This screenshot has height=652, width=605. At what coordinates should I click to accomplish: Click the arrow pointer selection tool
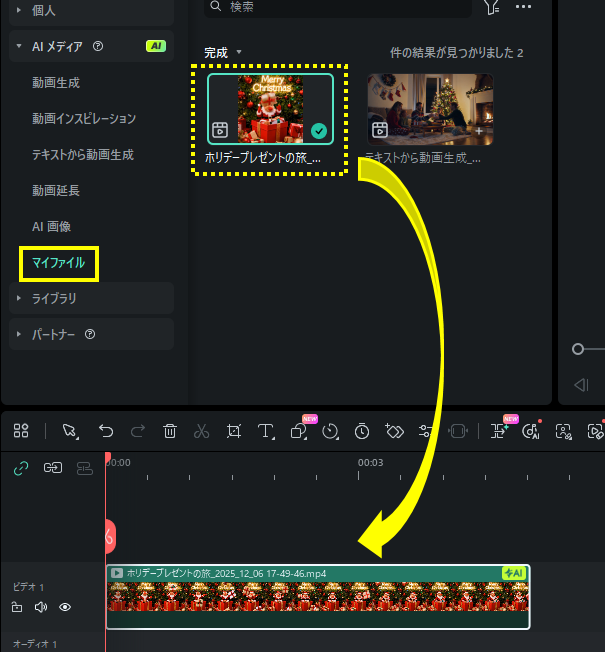click(x=69, y=431)
